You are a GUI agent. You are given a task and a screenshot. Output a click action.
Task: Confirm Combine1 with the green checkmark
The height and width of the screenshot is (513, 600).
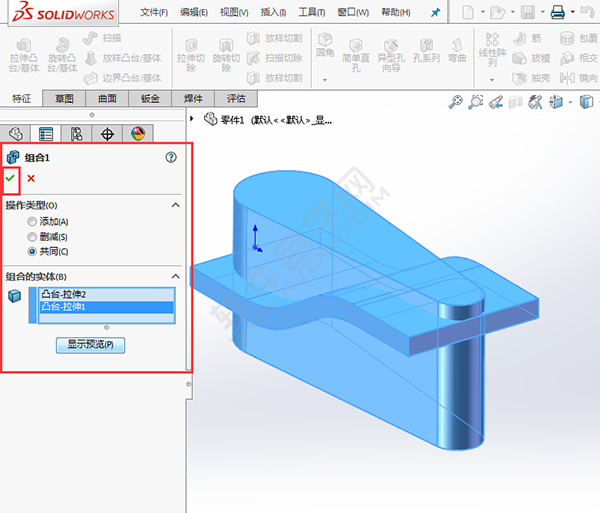pyautogui.click(x=11, y=178)
